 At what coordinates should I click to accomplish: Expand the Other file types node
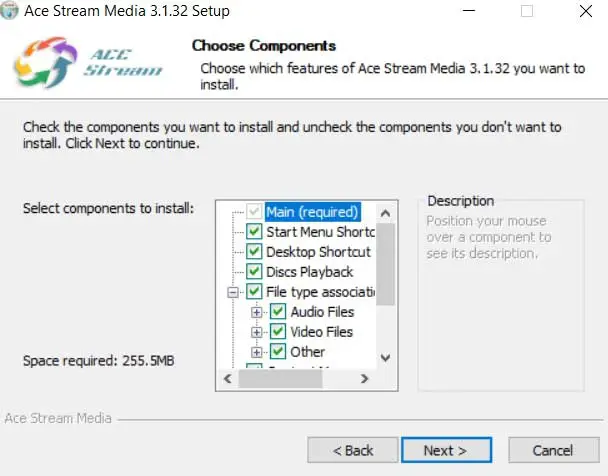[x=258, y=352]
